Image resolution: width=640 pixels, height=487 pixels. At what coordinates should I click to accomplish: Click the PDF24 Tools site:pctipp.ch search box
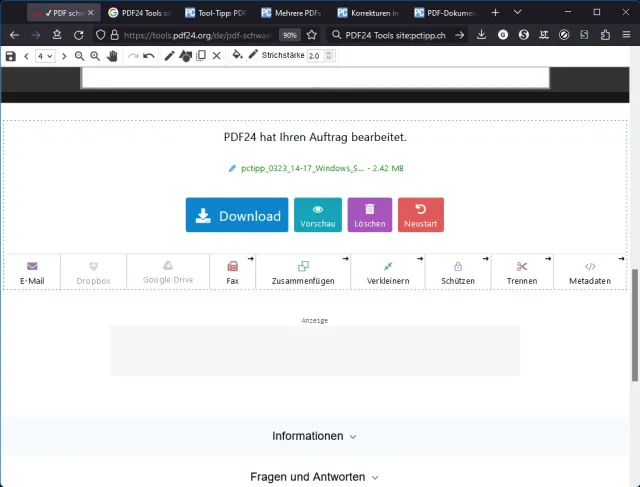click(395, 36)
